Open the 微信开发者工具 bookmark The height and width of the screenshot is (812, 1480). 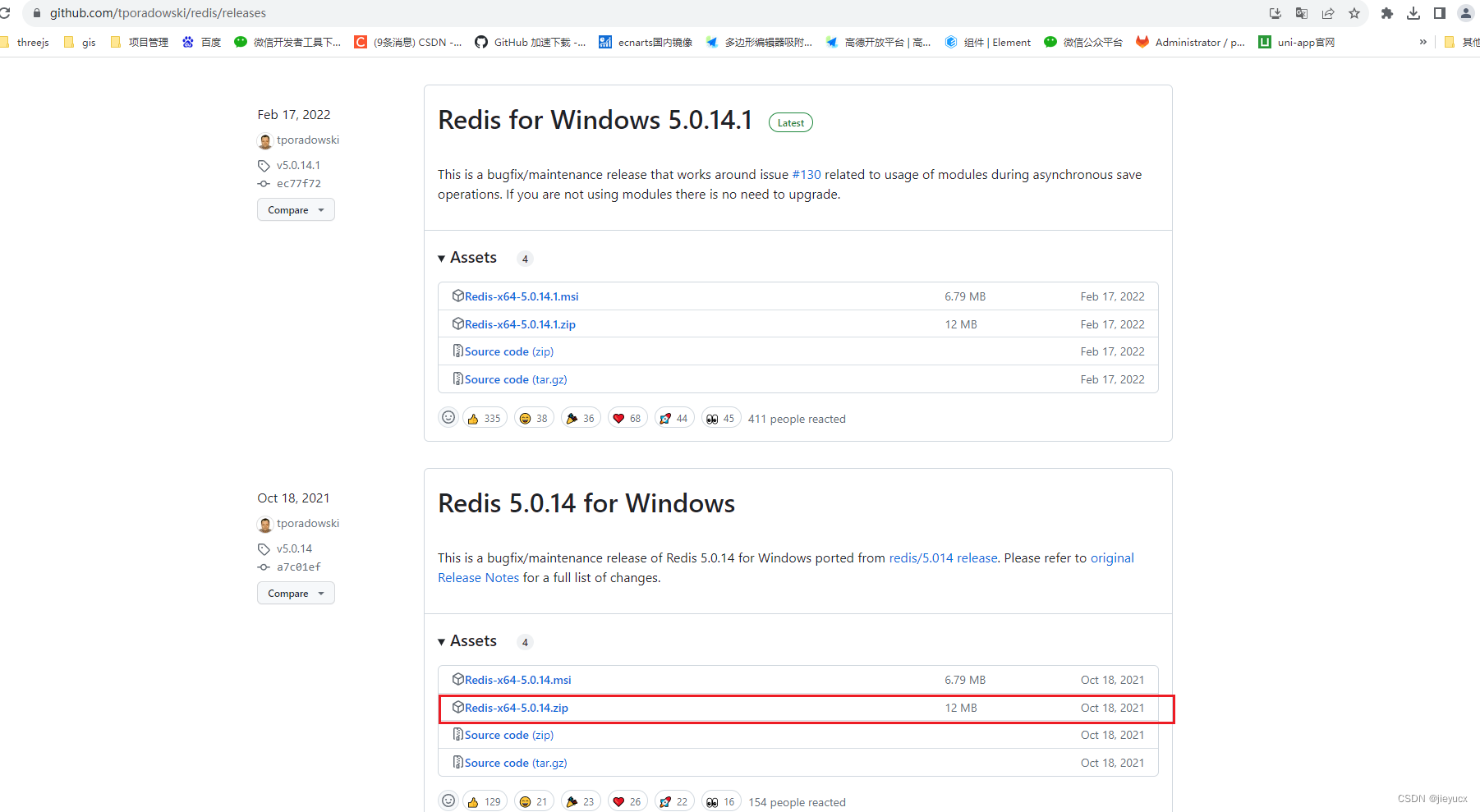[287, 42]
